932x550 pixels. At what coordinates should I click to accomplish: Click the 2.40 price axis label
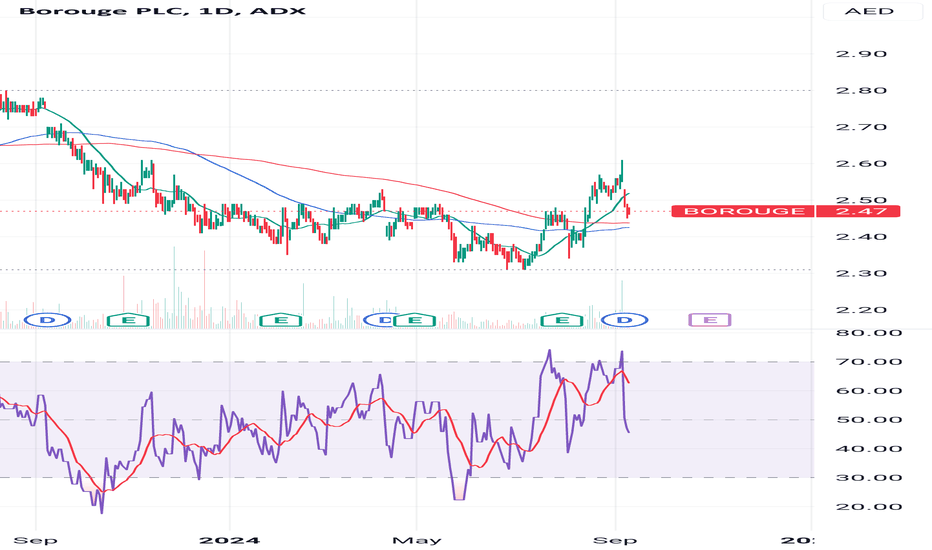pos(861,237)
